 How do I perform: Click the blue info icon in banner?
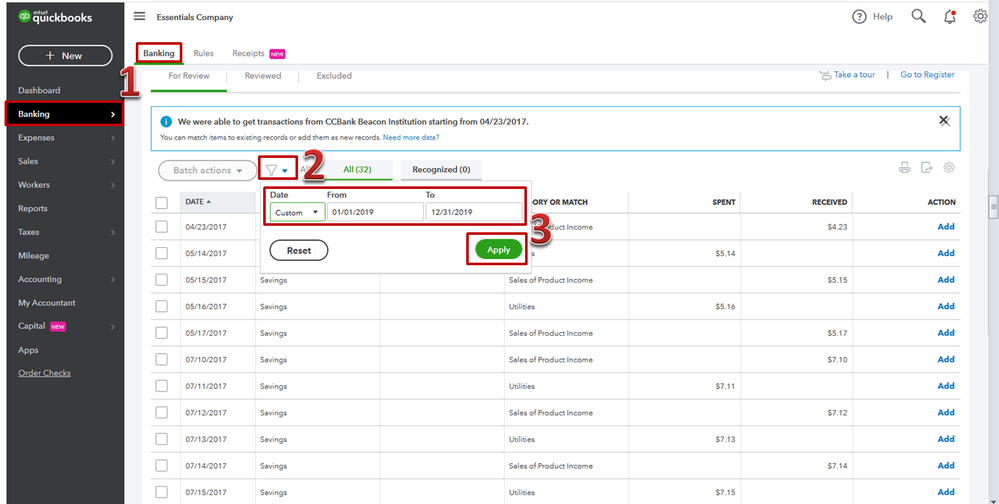coord(166,121)
